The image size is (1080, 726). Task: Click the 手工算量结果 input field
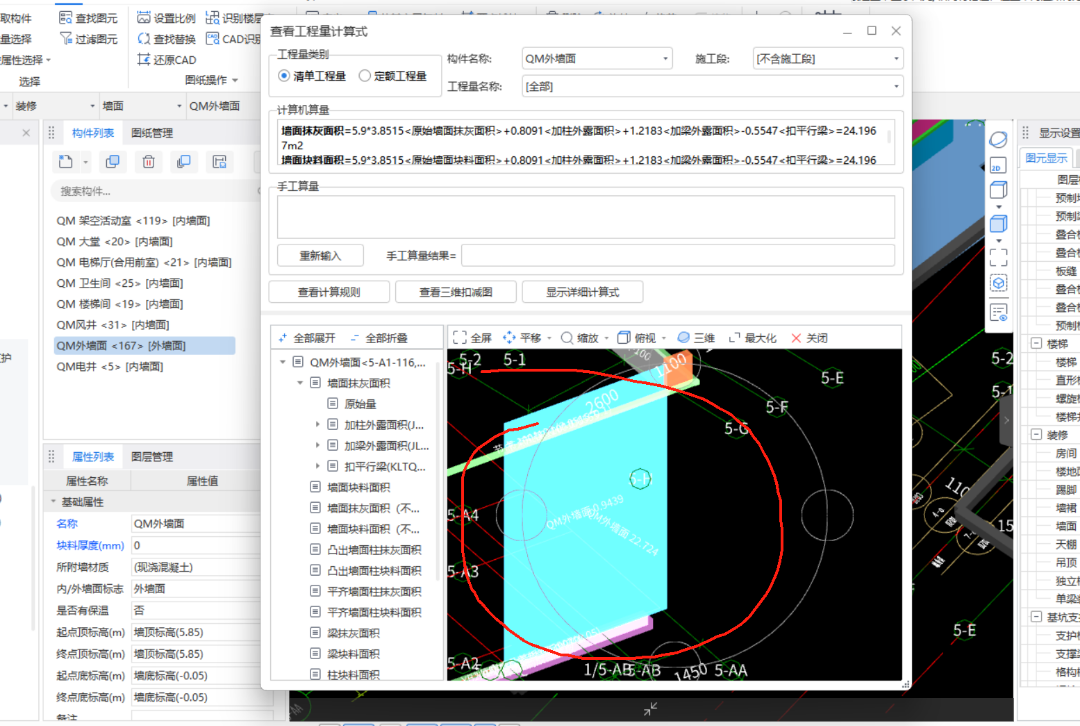click(678, 256)
